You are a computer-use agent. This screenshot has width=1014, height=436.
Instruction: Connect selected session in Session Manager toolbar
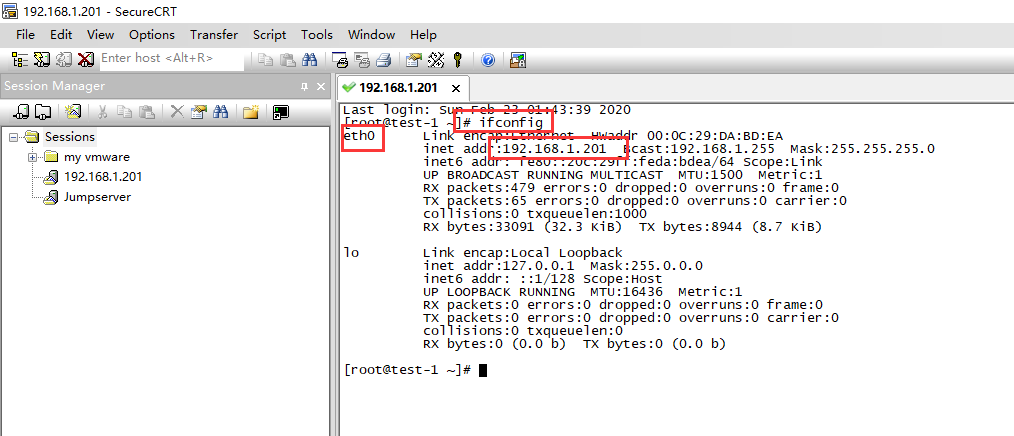(x=22, y=112)
